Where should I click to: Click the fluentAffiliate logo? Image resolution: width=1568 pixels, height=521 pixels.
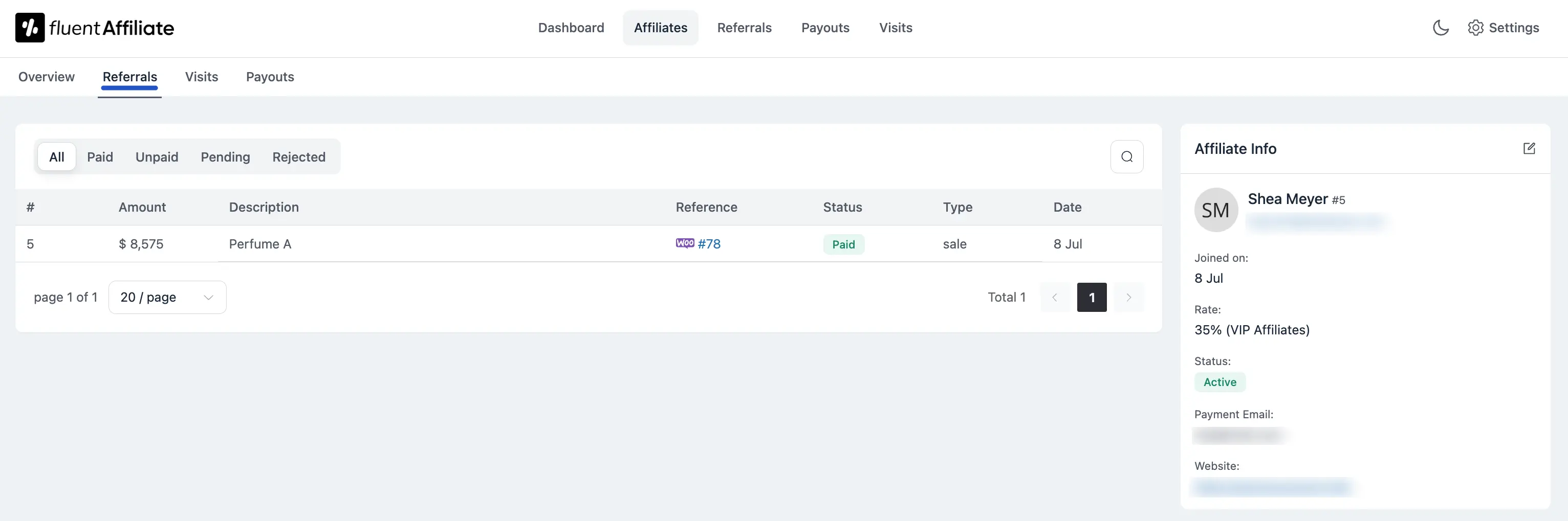(94, 27)
